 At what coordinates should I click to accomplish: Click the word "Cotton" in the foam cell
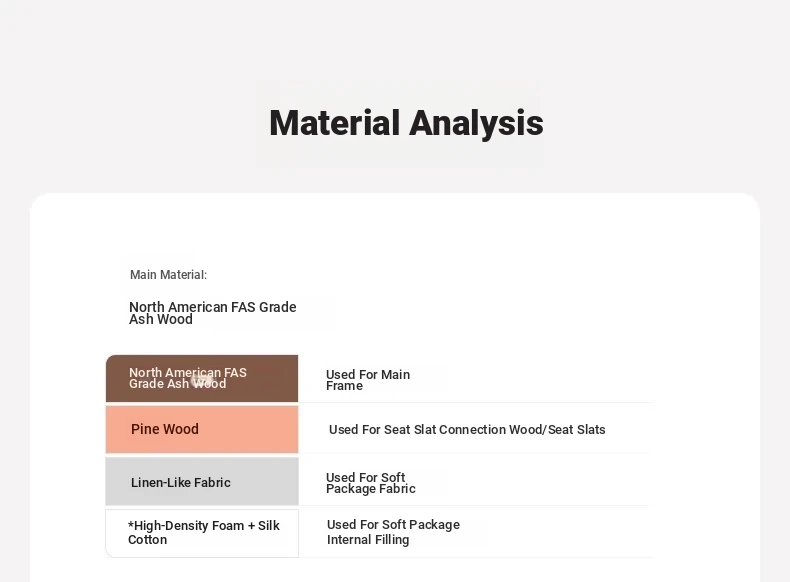(147, 540)
